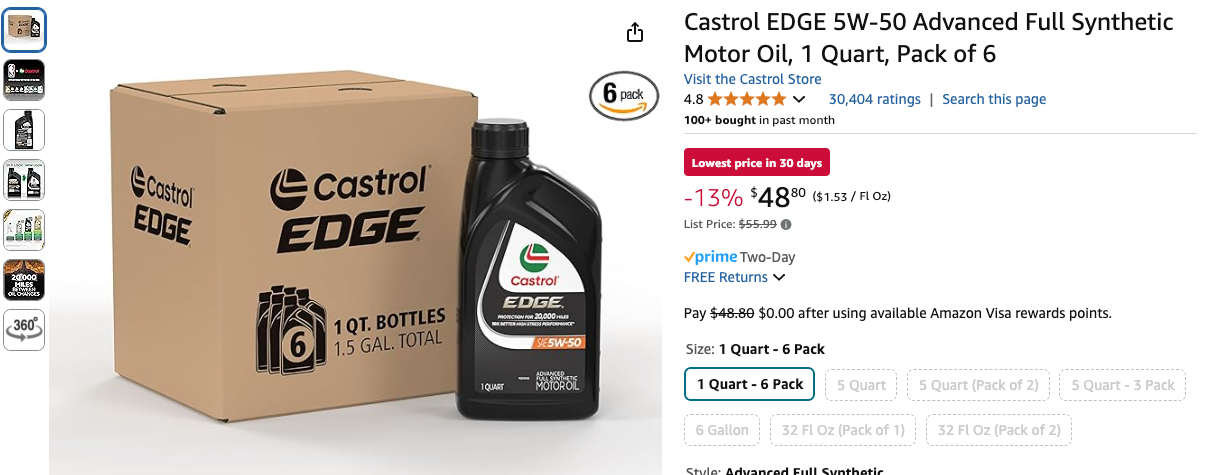Visit the Castrol Store link
The image size is (1217, 475).
(x=753, y=79)
